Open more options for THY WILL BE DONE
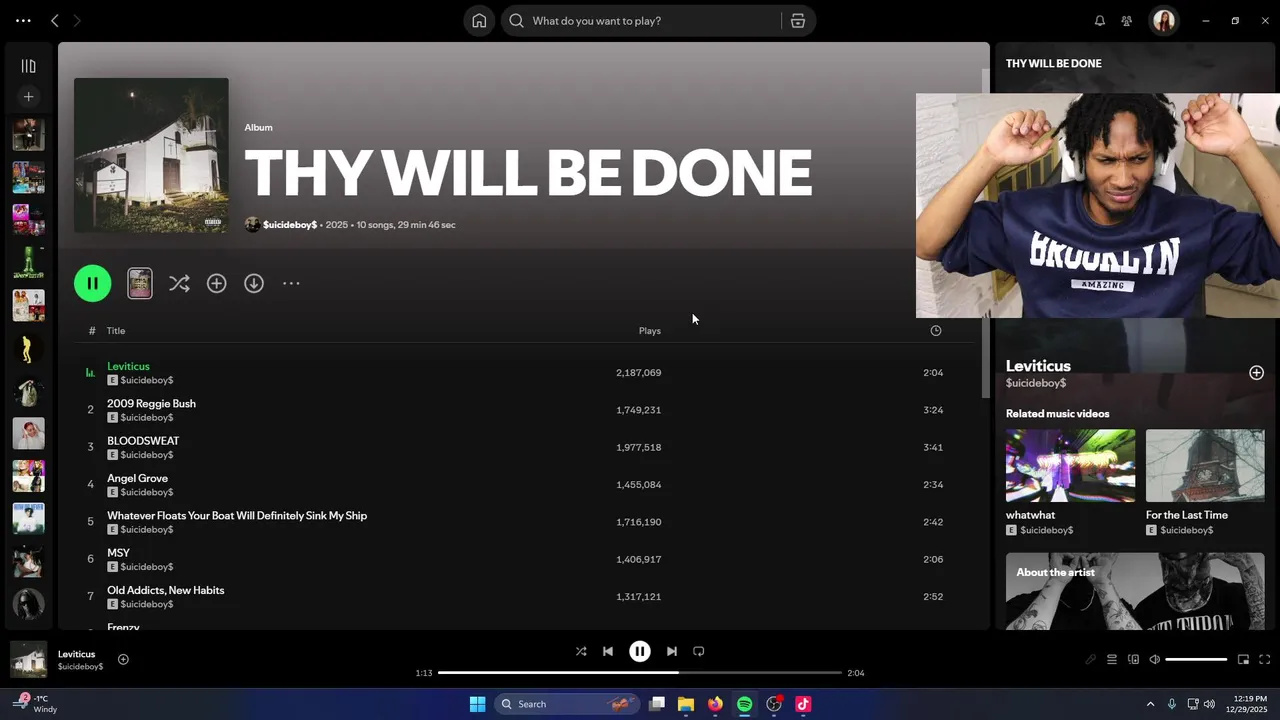The width and height of the screenshot is (1280, 720). (x=291, y=284)
